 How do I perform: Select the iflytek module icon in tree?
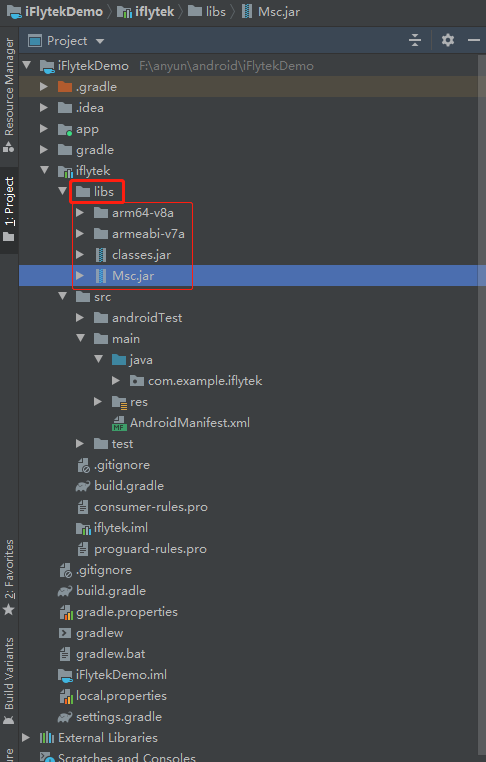point(65,171)
